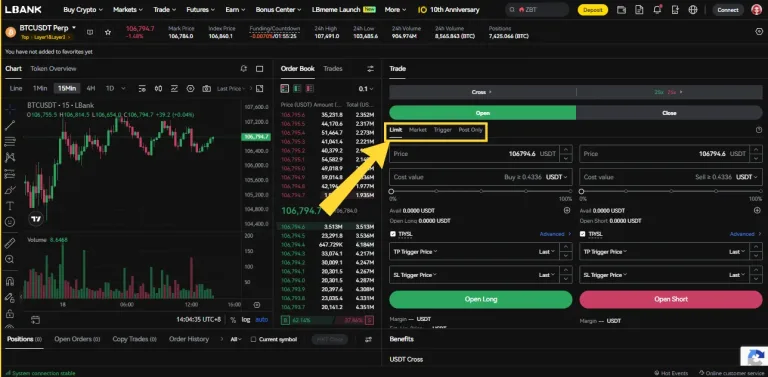The height and width of the screenshot is (377, 768).
Task: Expand chart to fullscreen icon
Action: (x=260, y=89)
